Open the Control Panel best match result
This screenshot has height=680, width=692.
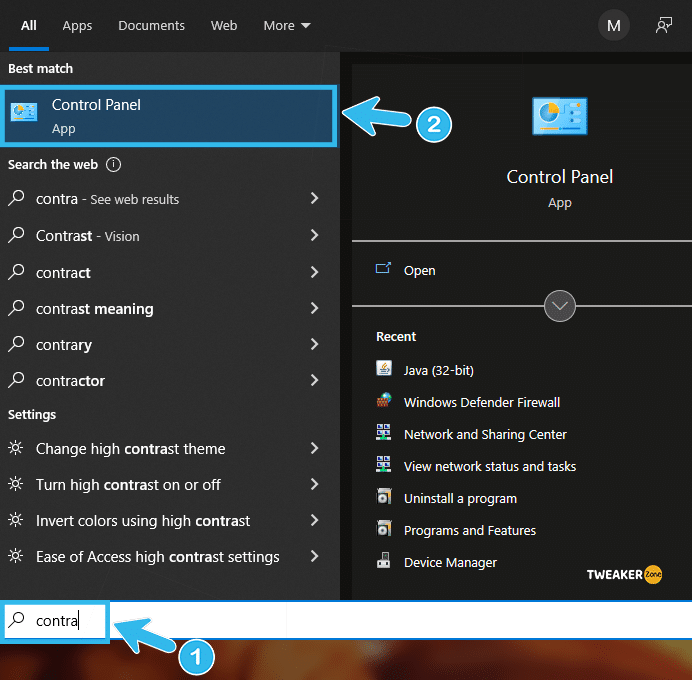click(x=169, y=116)
